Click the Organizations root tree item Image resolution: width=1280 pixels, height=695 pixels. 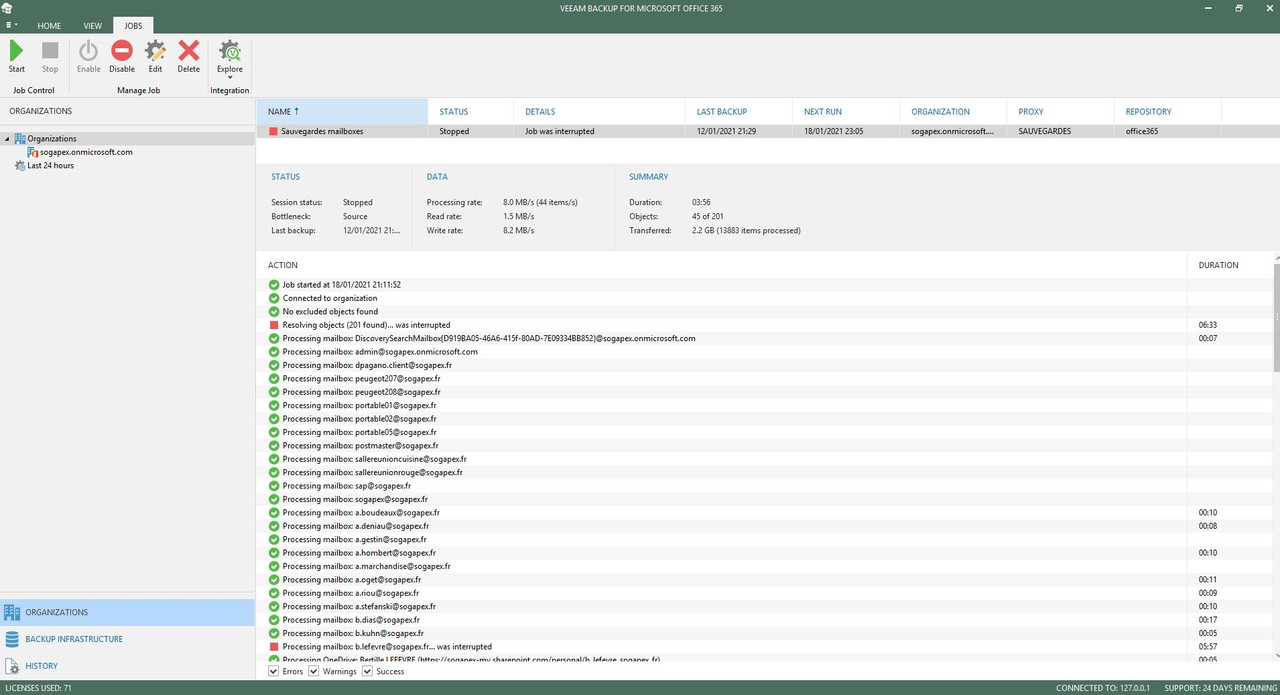coord(52,139)
